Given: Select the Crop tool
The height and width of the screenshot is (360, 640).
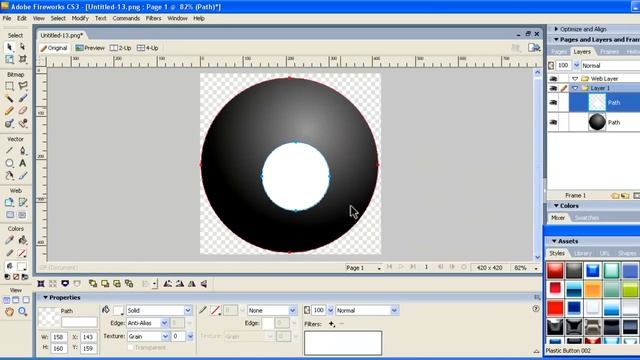Looking at the screenshot, I should tap(23, 59).
